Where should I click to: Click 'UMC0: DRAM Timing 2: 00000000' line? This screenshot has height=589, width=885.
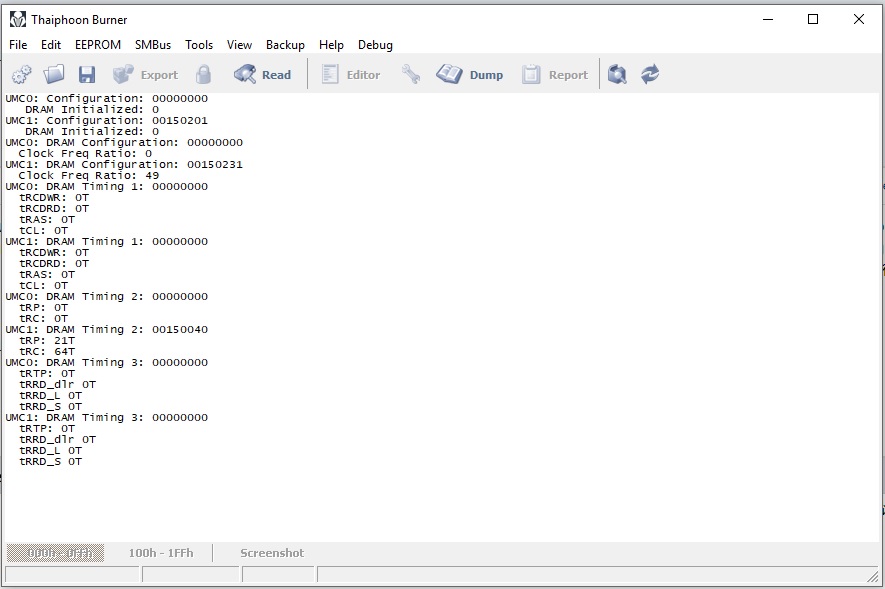click(x=107, y=297)
